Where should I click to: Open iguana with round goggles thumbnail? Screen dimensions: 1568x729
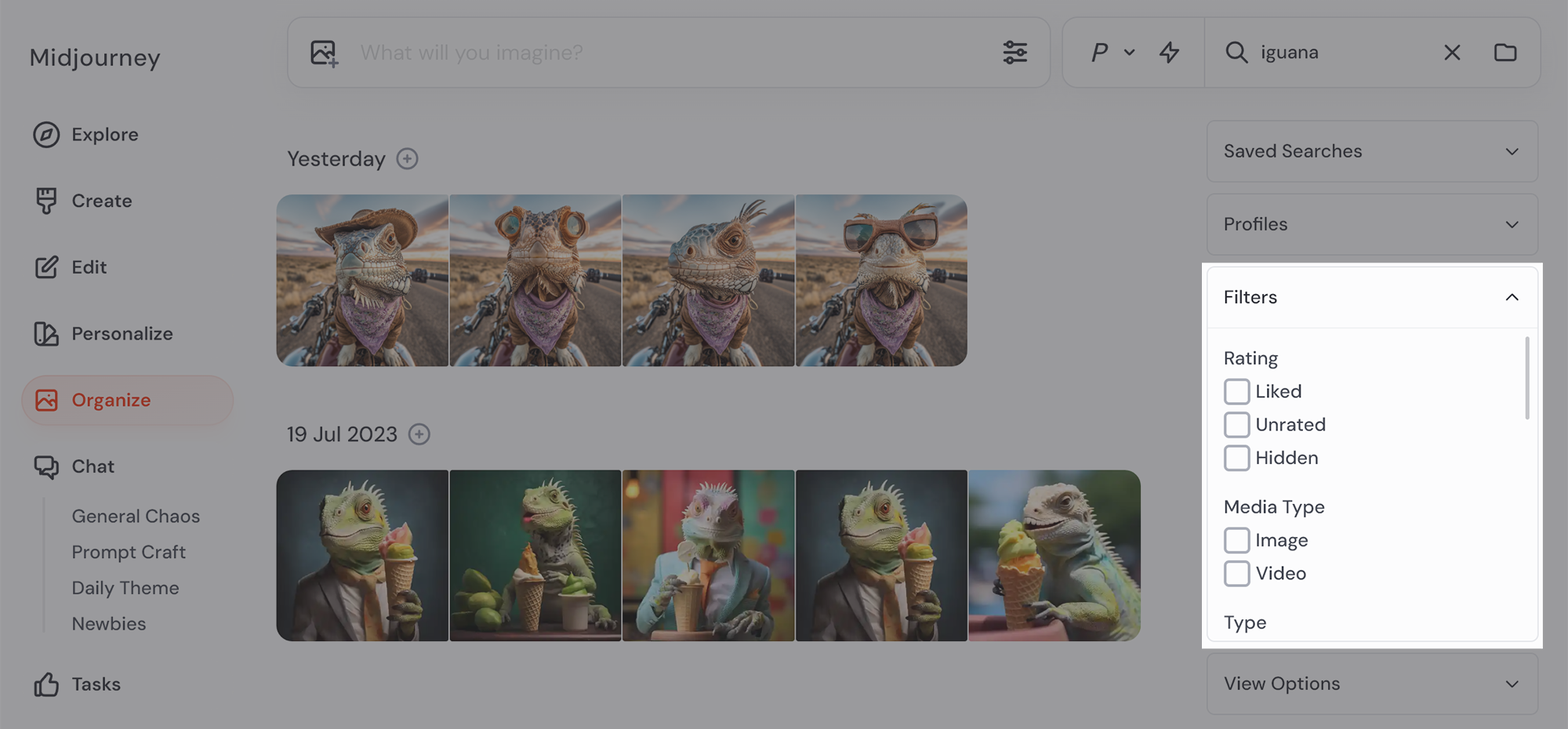coord(535,281)
